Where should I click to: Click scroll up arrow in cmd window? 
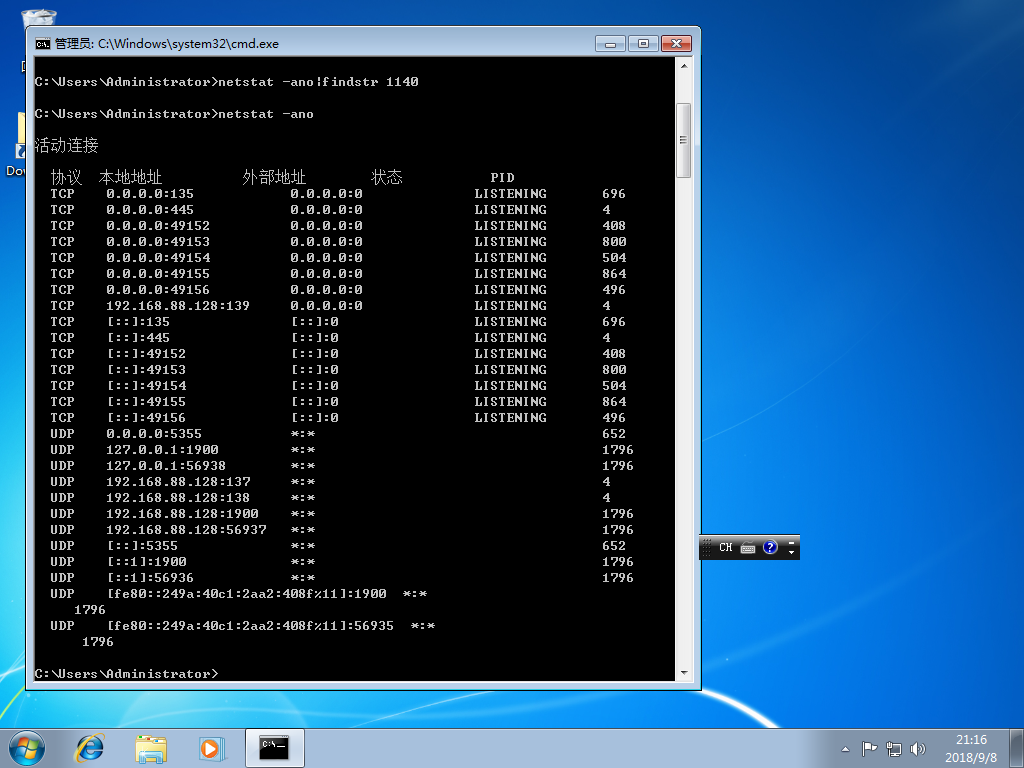click(x=684, y=65)
